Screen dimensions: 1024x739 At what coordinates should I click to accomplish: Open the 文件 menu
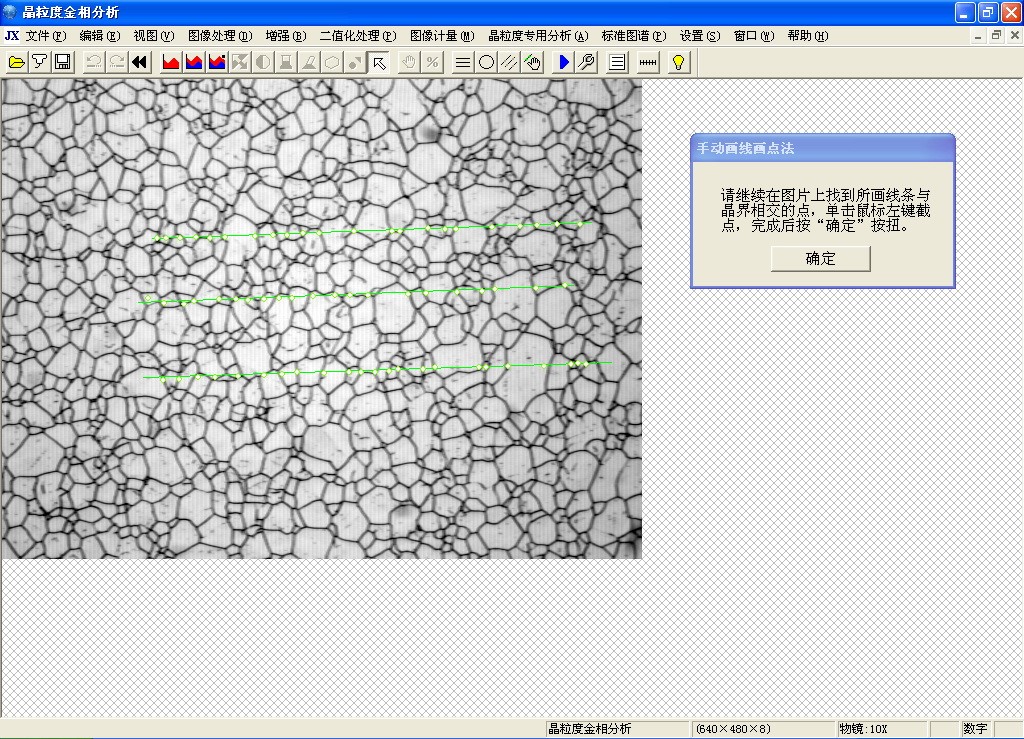[x=45, y=36]
